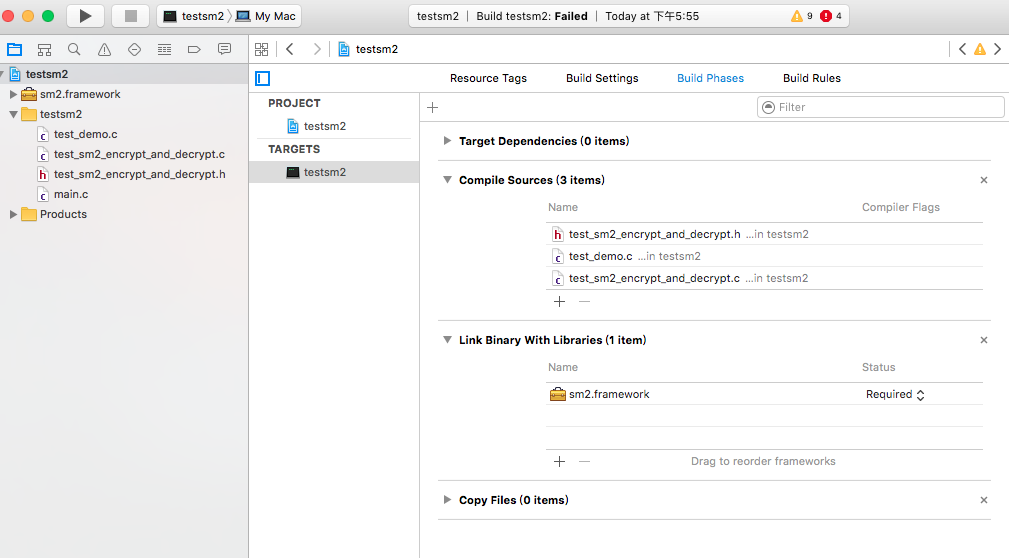
Task: Open test_sm2_encrypt_and_decrypt.c in navigator
Action: coord(139,154)
